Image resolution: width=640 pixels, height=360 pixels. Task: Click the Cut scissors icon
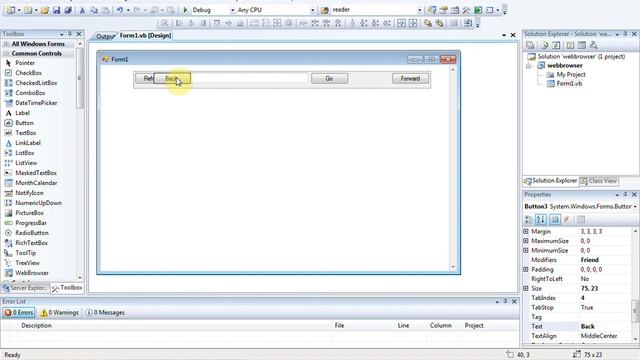click(82, 10)
